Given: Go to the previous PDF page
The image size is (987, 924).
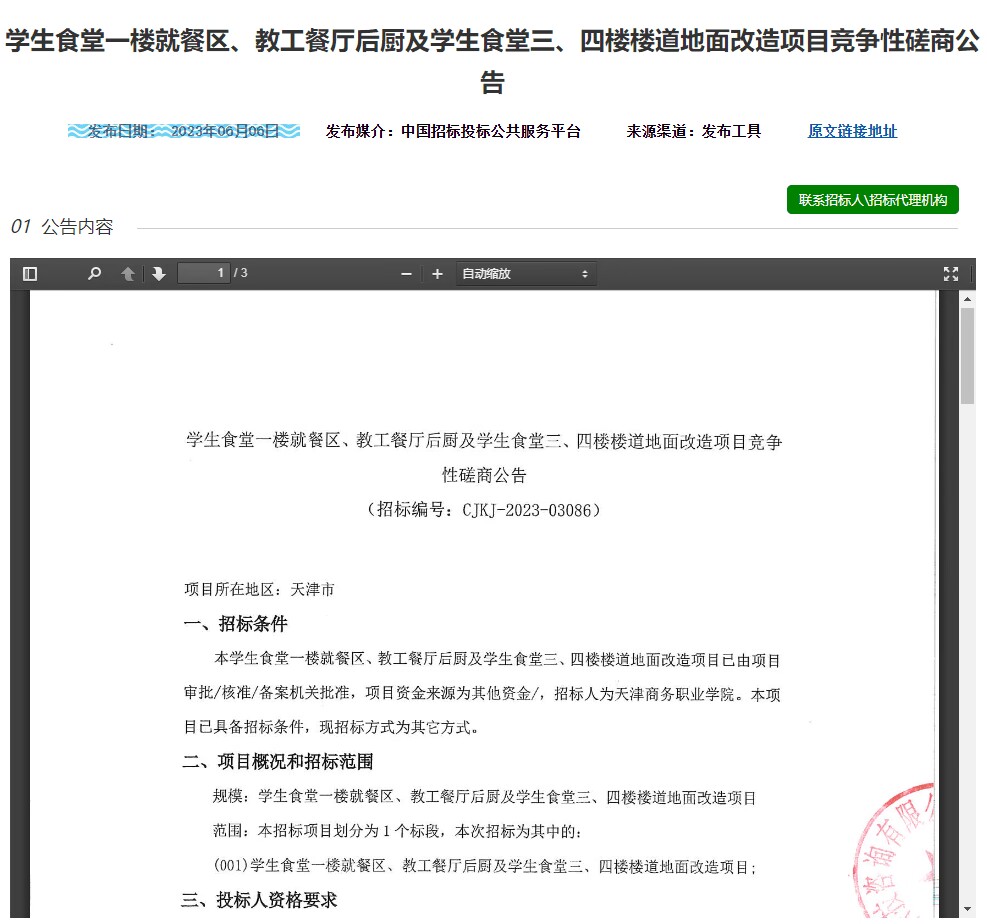Looking at the screenshot, I should pos(128,274).
